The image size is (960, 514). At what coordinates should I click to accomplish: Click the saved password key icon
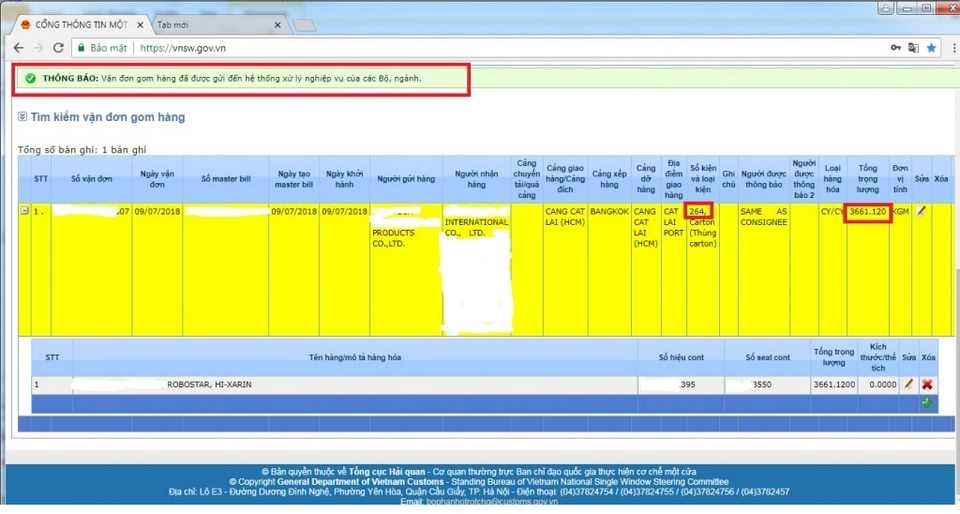pyautogui.click(x=895, y=48)
